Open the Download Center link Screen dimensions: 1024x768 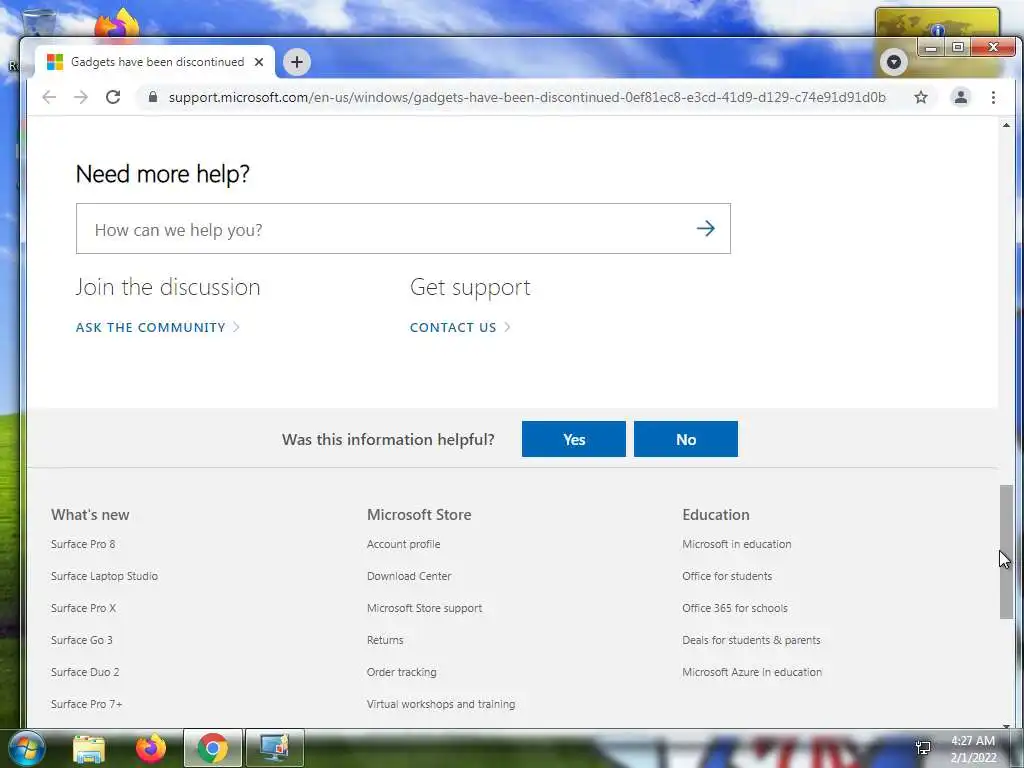(409, 576)
